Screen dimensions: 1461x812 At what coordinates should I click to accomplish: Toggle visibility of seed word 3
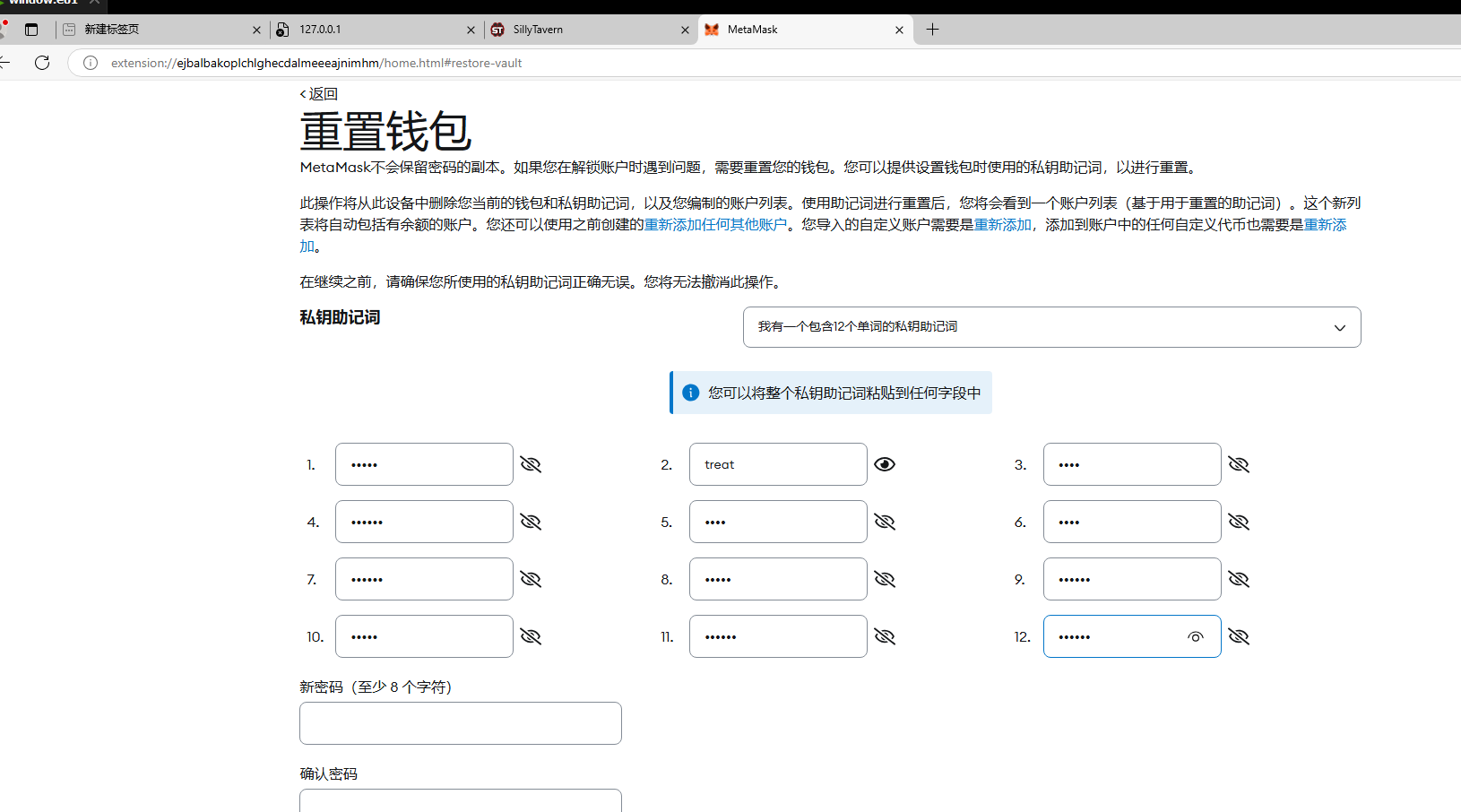click(x=1239, y=464)
